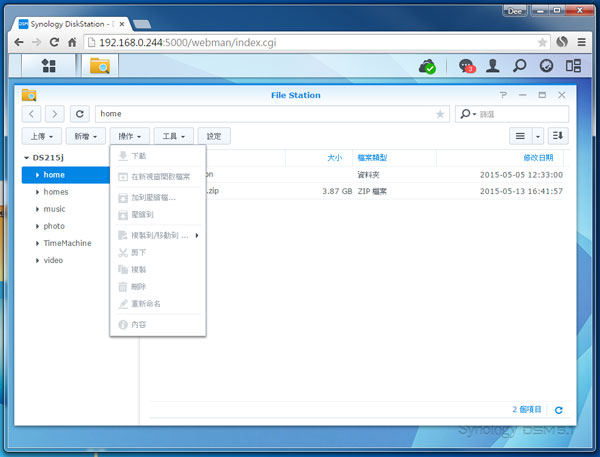The width and height of the screenshot is (600, 457).
Task: Bookmark current path with the star icon
Action: 440,114
